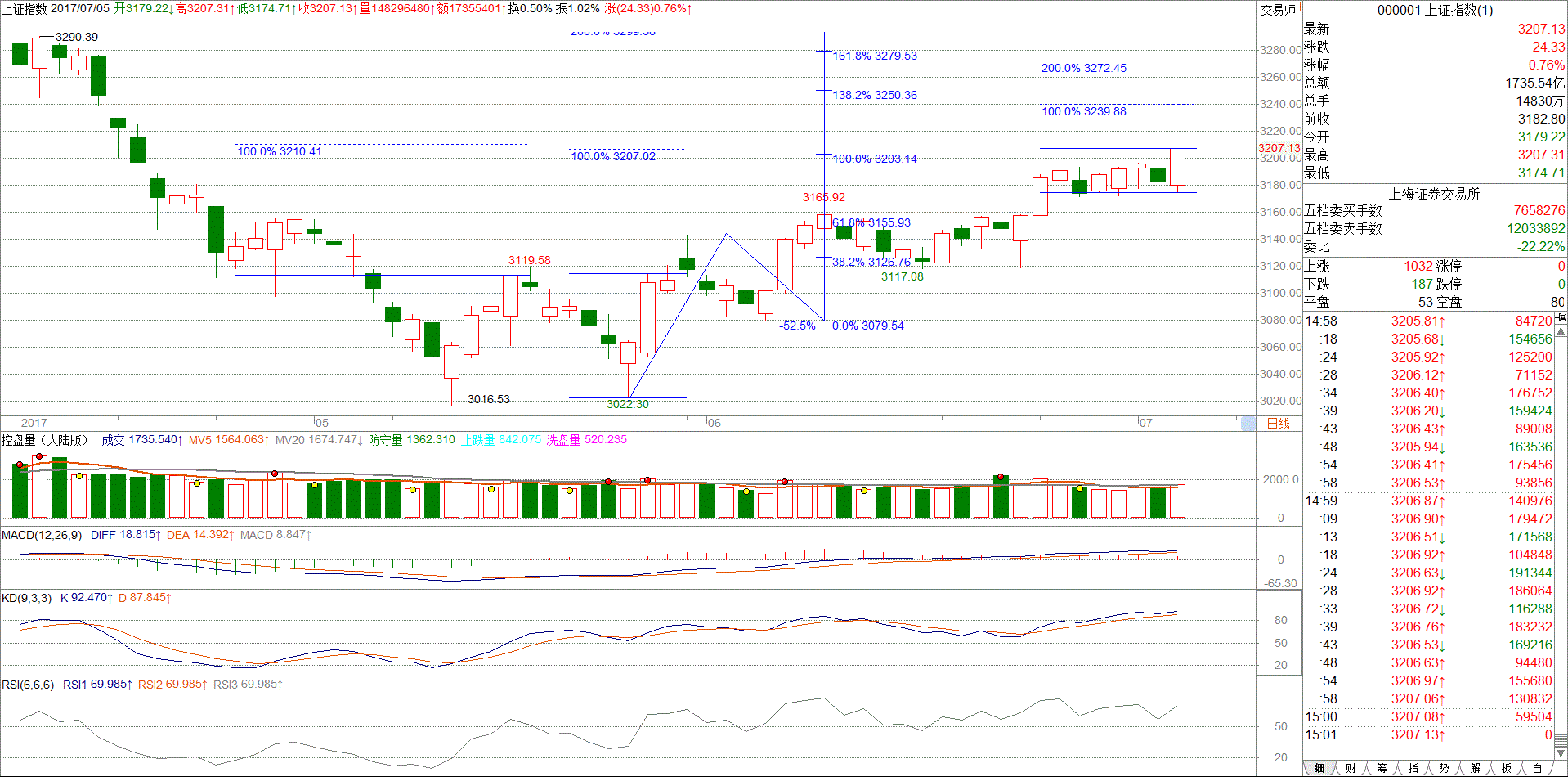
Task: Switch to the 解 analysis tab
Action: 1475,768
